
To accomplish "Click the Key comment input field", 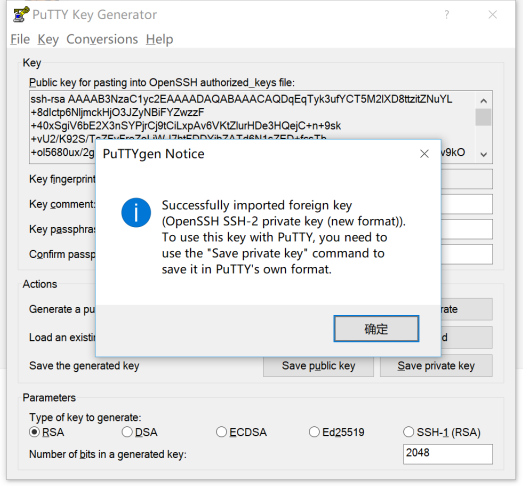I will click(467, 204).
